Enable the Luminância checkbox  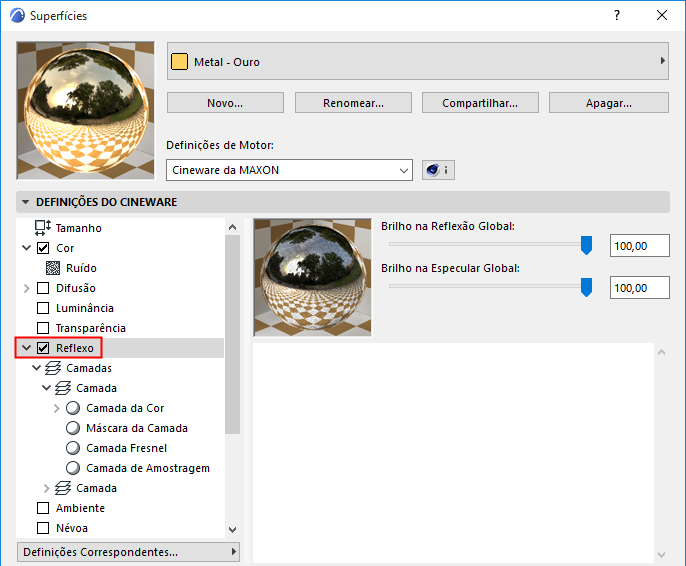click(43, 308)
